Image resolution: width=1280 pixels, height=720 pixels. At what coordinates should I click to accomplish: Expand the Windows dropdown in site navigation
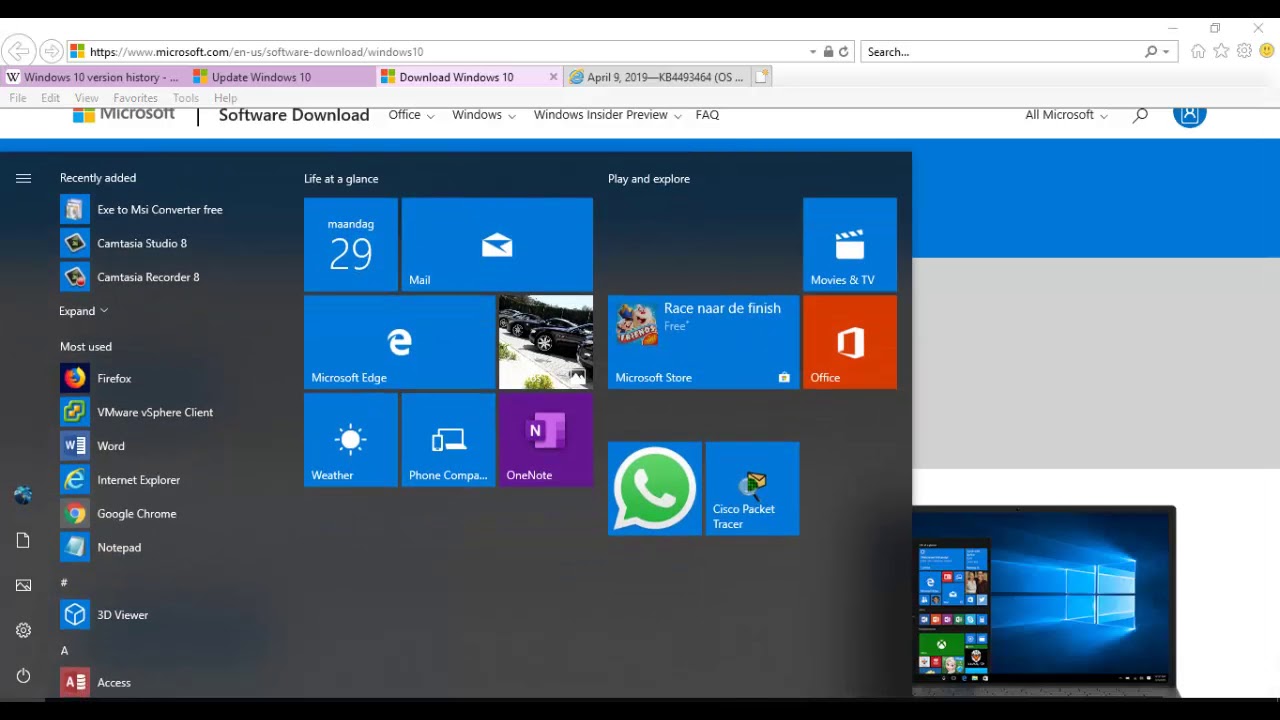coord(484,115)
